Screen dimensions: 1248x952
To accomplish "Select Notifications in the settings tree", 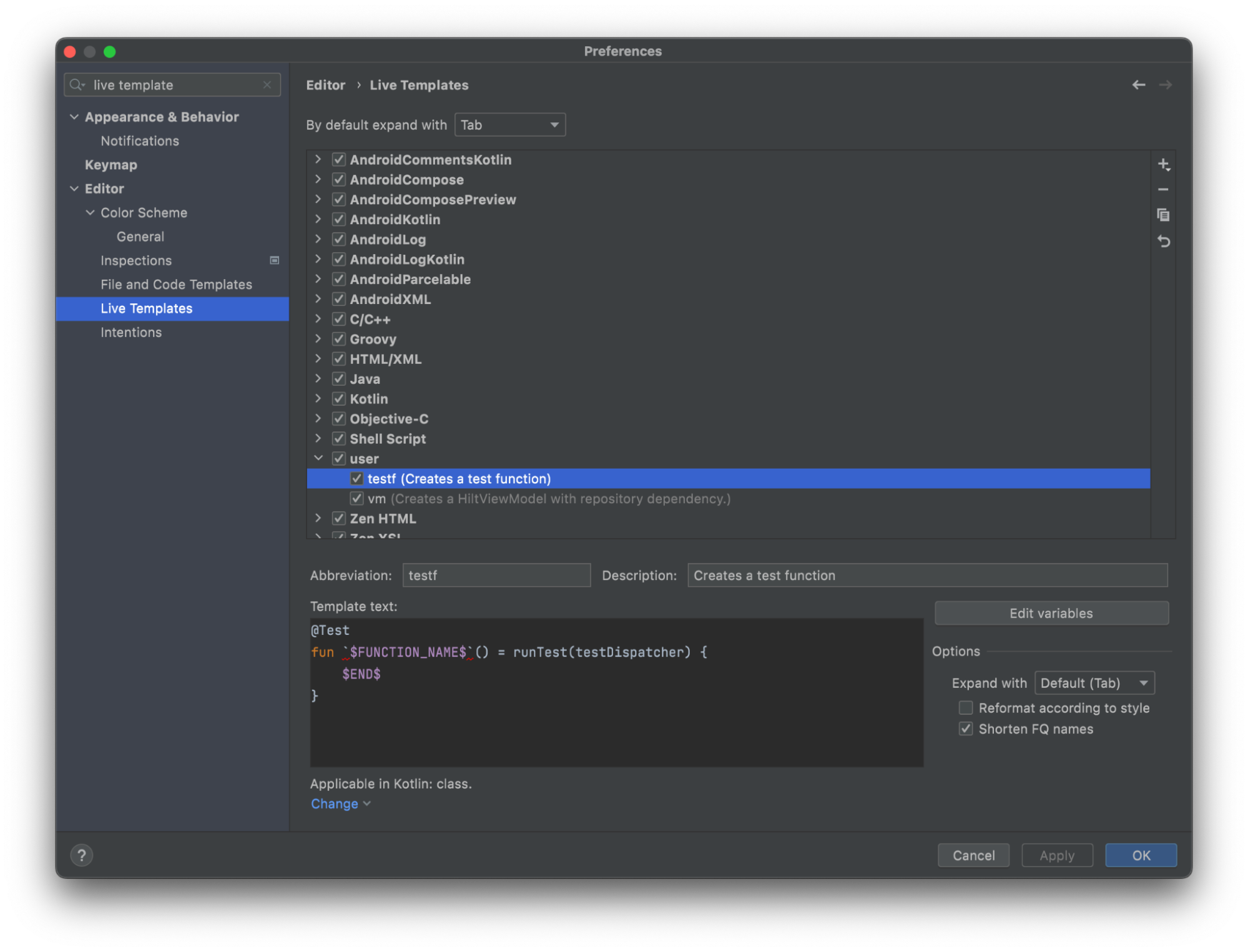I will pyautogui.click(x=140, y=141).
